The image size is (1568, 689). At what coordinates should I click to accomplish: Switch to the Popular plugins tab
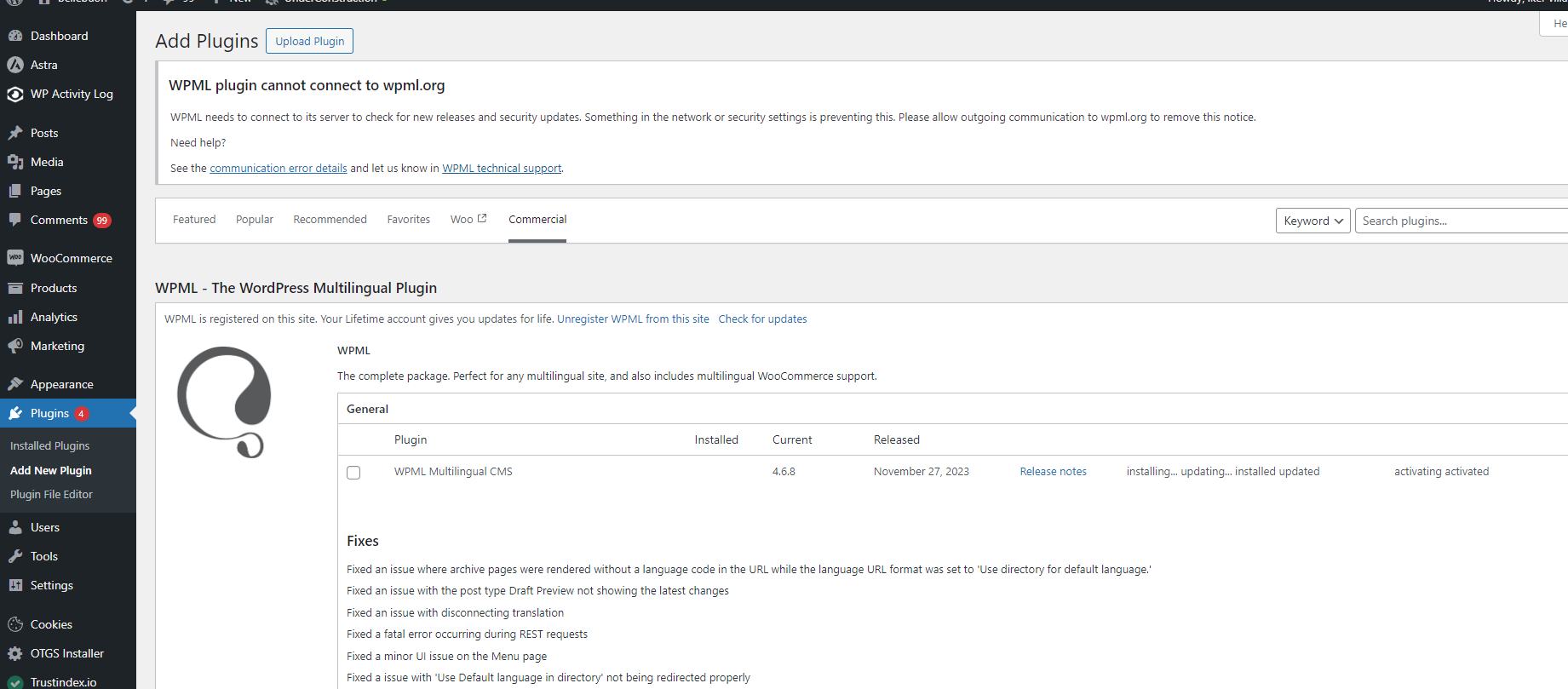point(254,220)
